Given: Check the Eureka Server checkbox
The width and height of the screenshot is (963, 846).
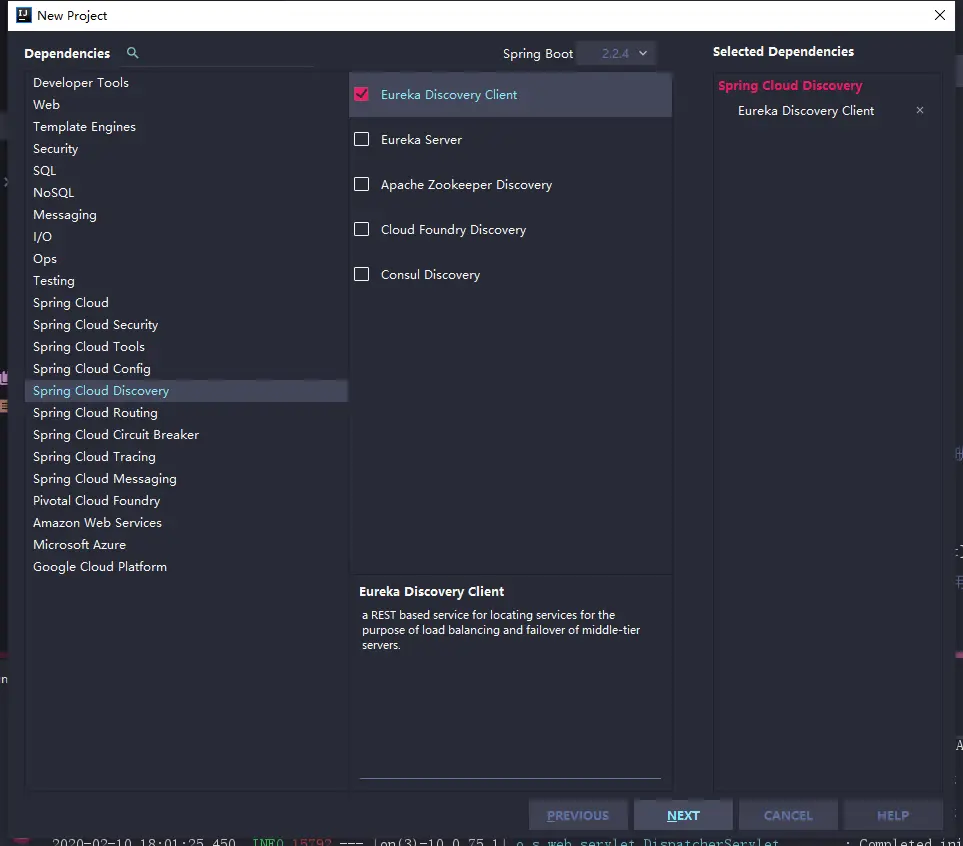Looking at the screenshot, I should 362,139.
